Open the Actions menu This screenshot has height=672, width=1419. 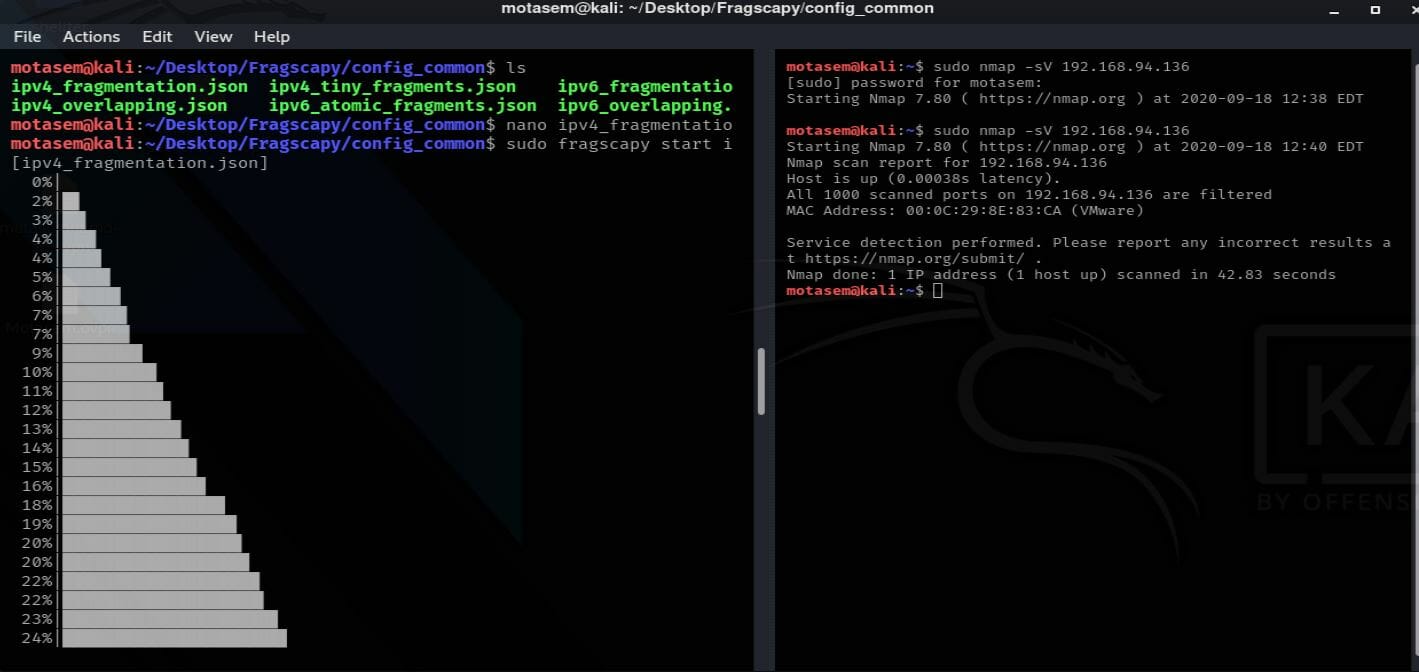tap(91, 36)
